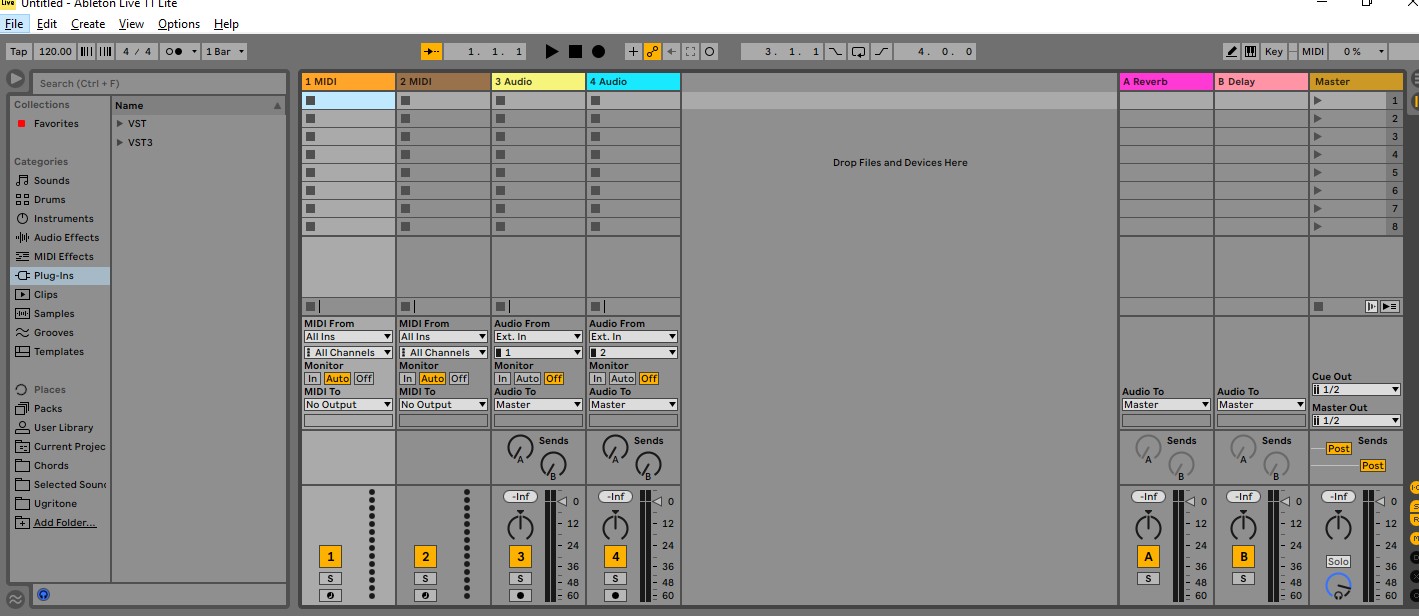This screenshot has height=616, width=1419.
Task: Open Master Cue Out dropdown
Action: tap(1356, 390)
